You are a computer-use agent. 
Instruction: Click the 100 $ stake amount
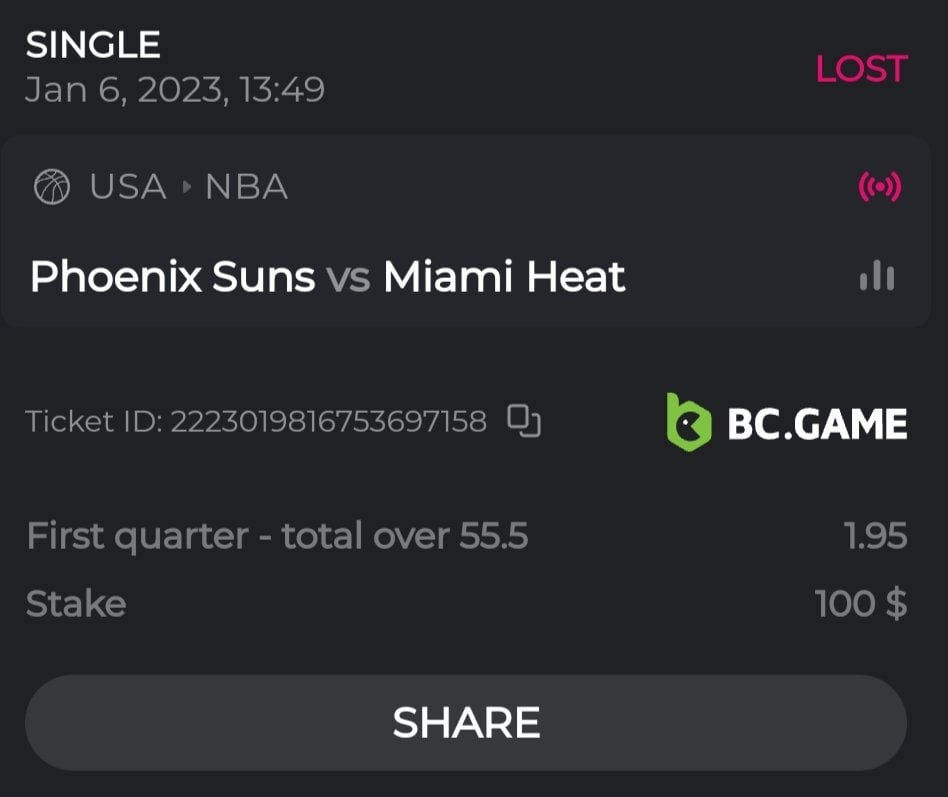pos(861,604)
